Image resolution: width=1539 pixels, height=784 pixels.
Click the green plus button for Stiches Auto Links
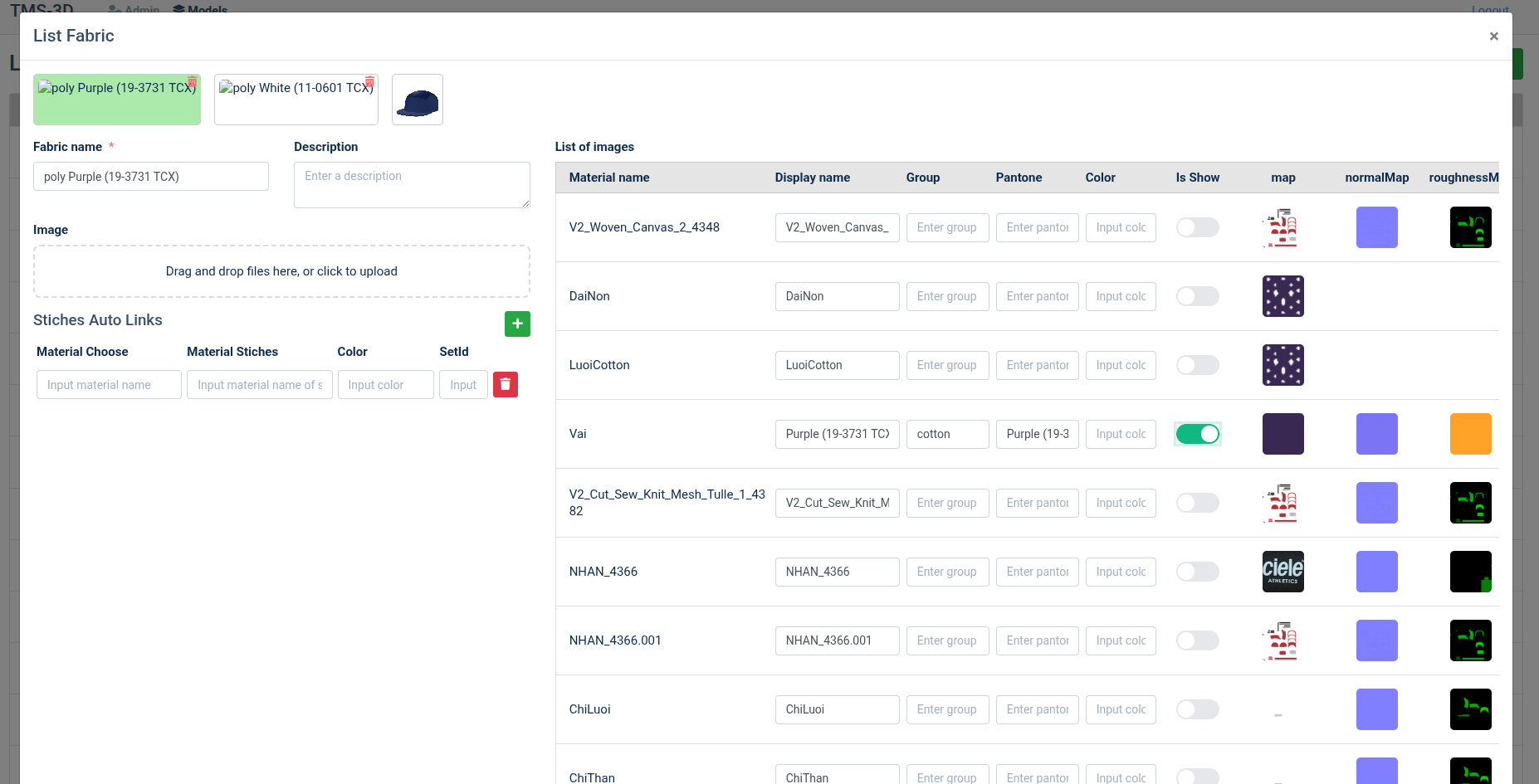coord(517,324)
